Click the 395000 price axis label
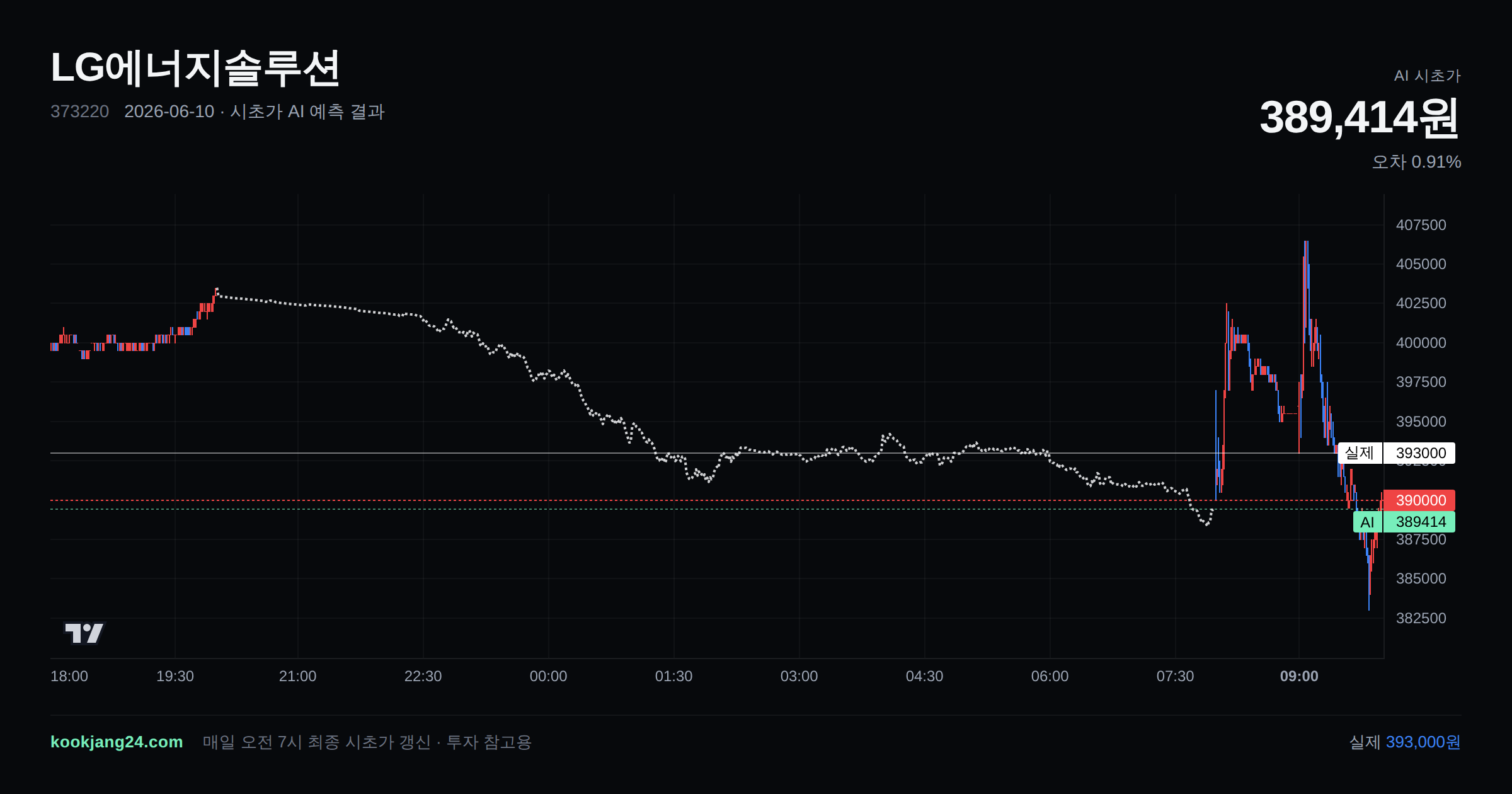The image size is (1512, 794). point(1421,422)
